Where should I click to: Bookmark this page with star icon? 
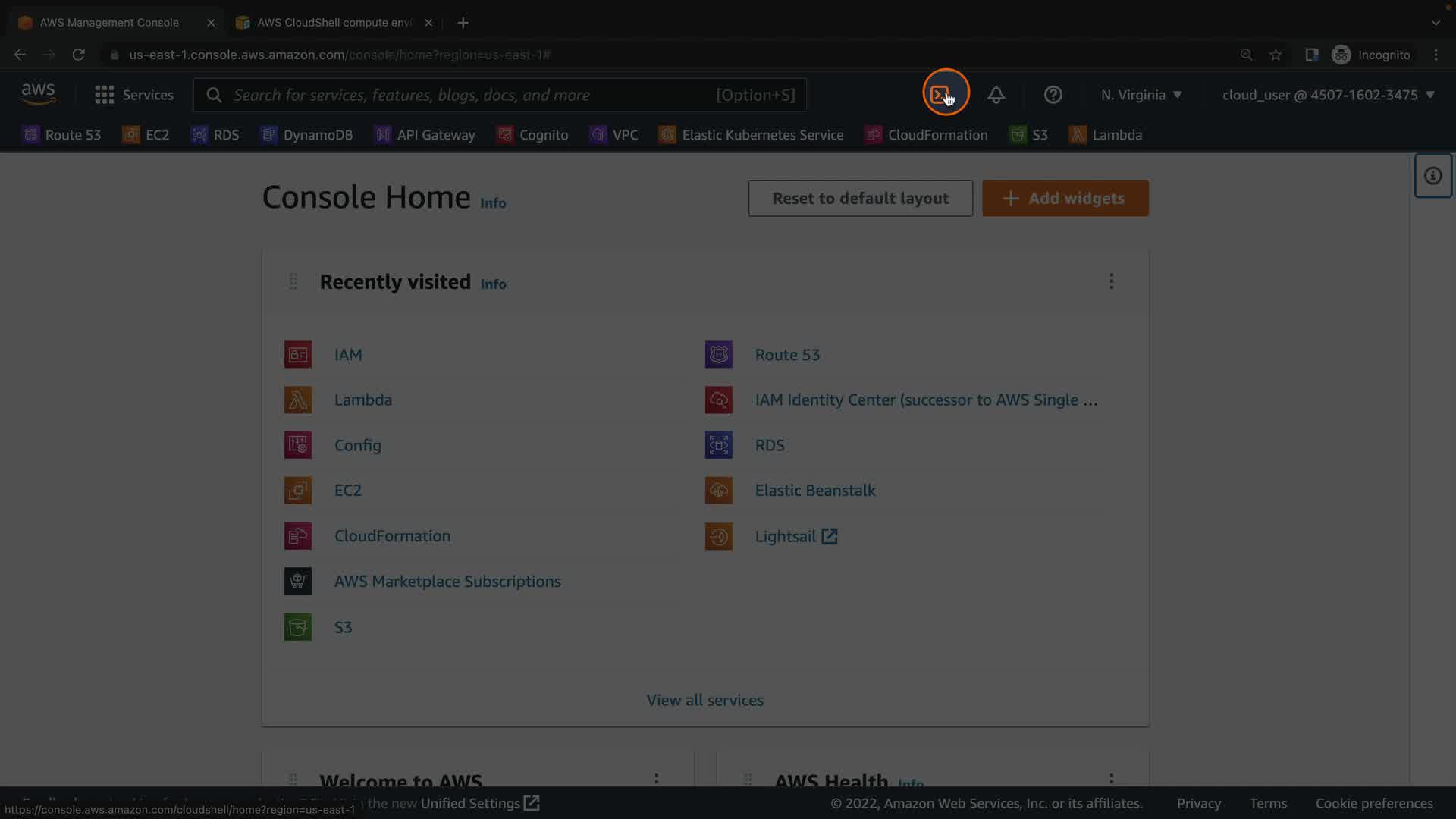(x=1276, y=55)
